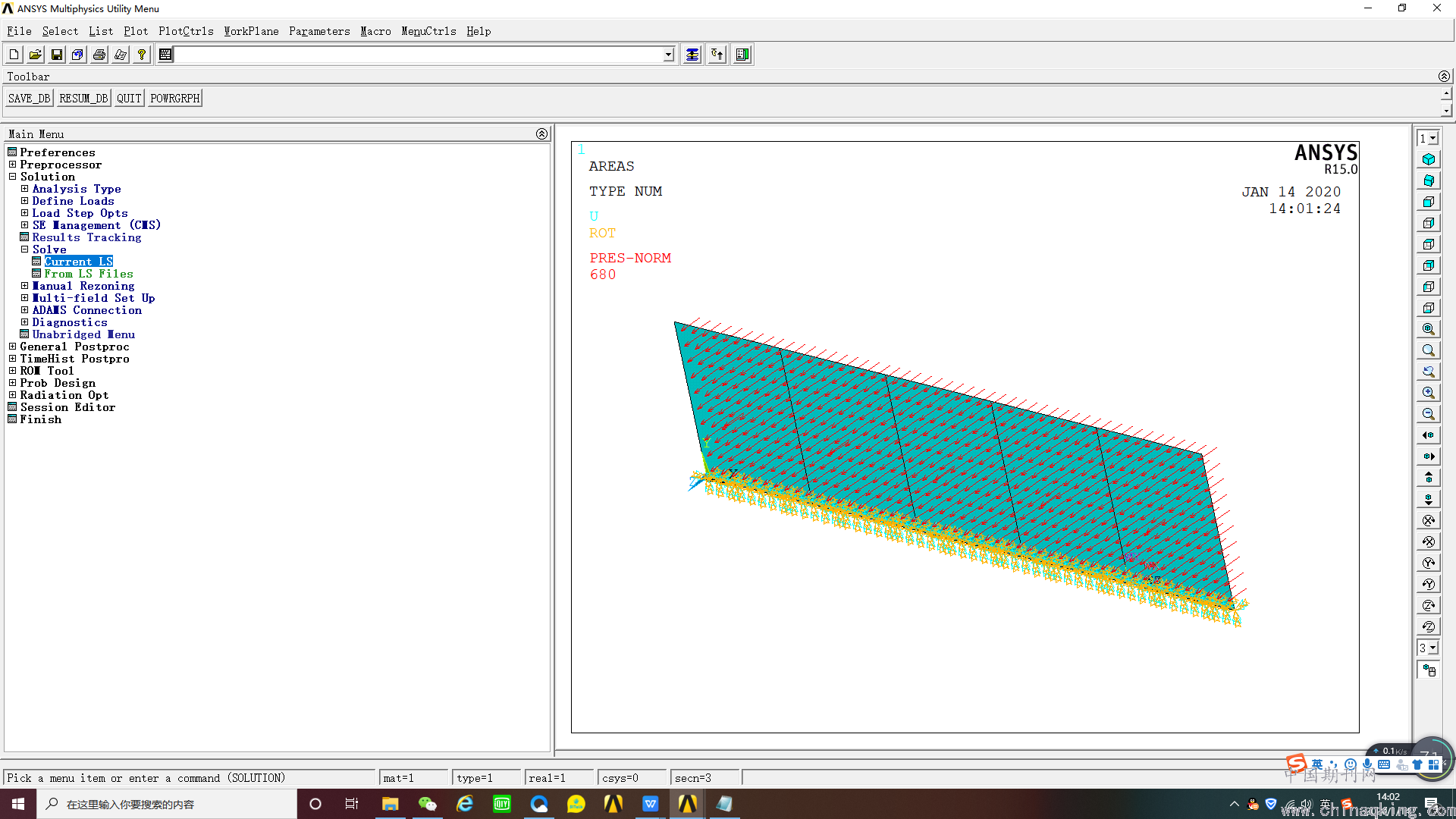Open the Report Generator icon
Image resolution: width=1456 pixels, height=819 pixels.
pyautogui.click(x=120, y=55)
